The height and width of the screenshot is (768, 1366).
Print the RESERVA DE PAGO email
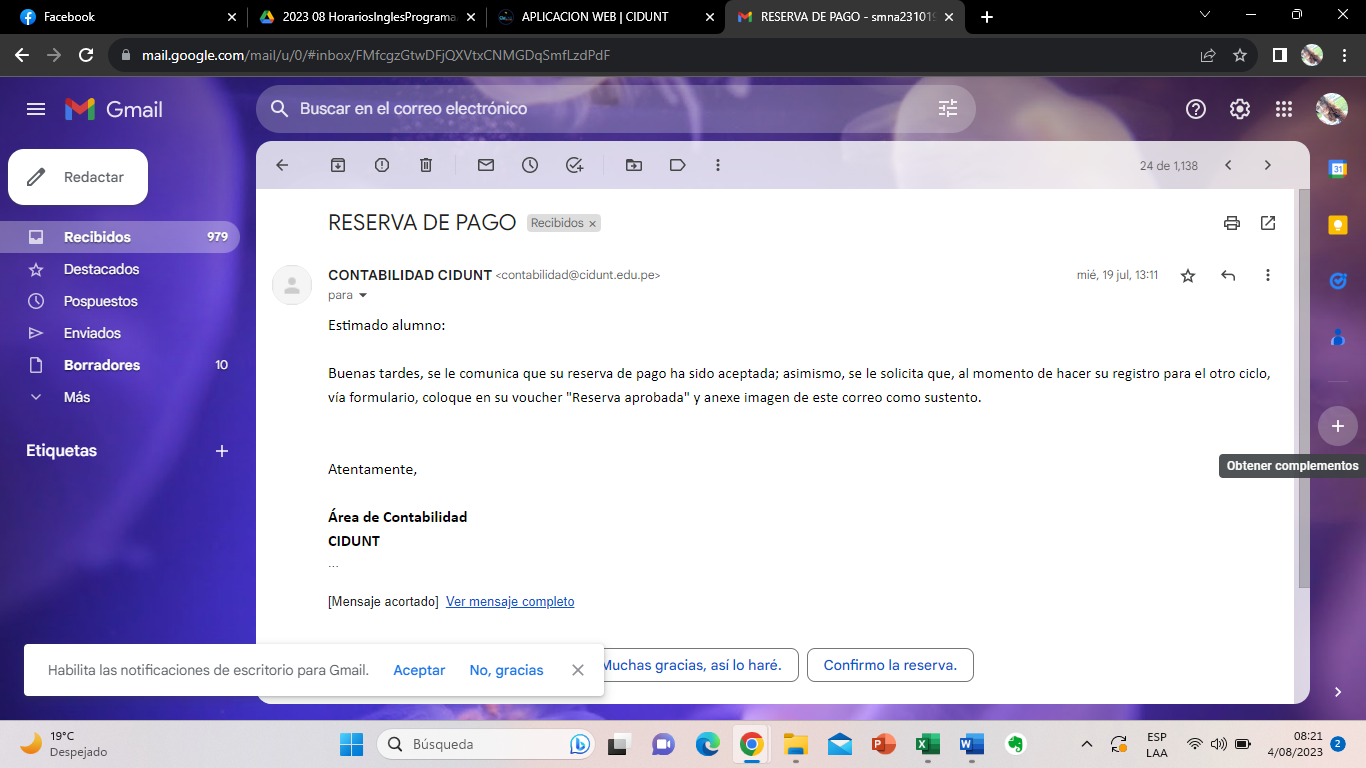tap(1232, 223)
